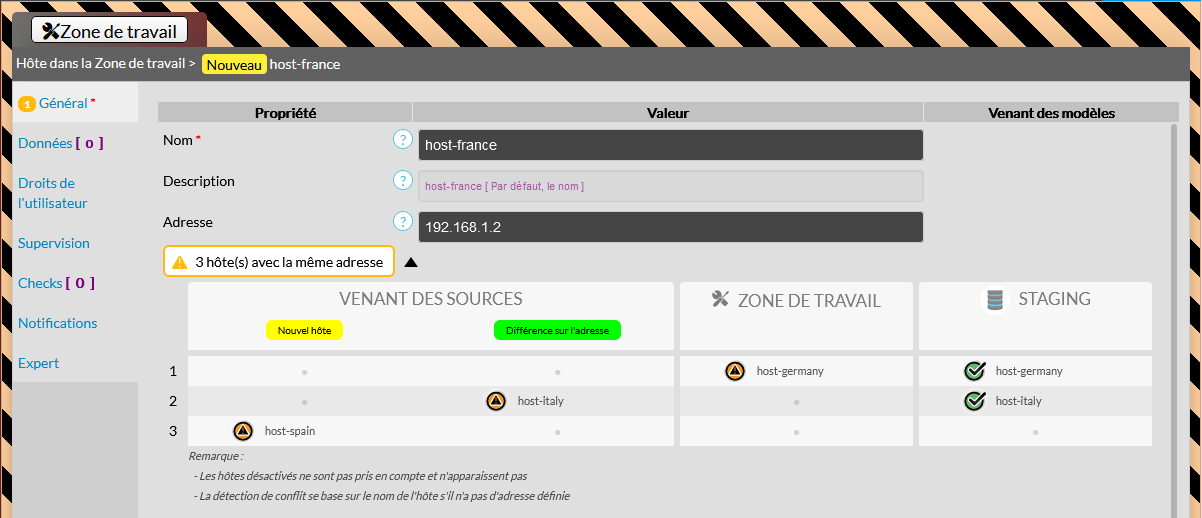Open the Général tab
The image size is (1202, 518).
(x=63, y=103)
